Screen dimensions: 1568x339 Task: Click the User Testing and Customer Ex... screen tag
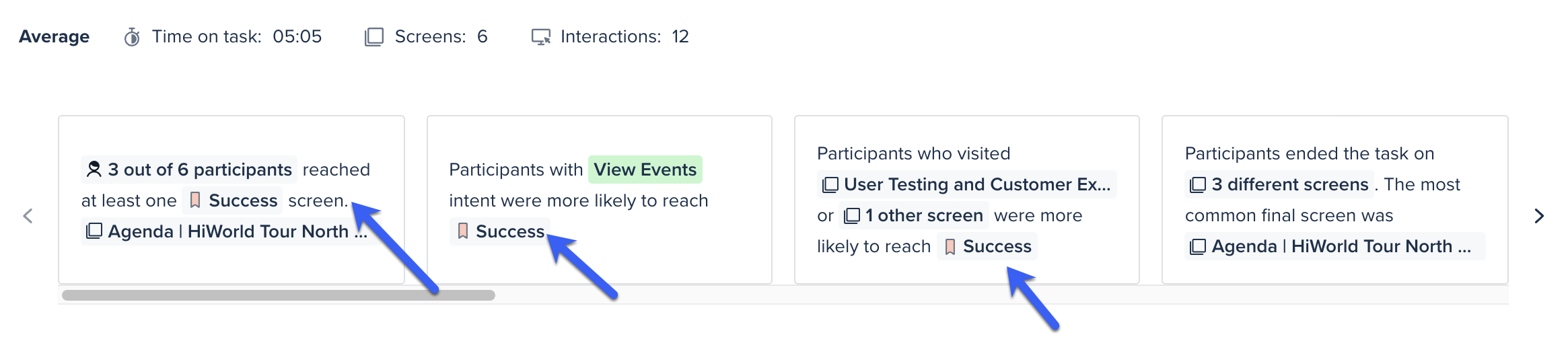[967, 185]
